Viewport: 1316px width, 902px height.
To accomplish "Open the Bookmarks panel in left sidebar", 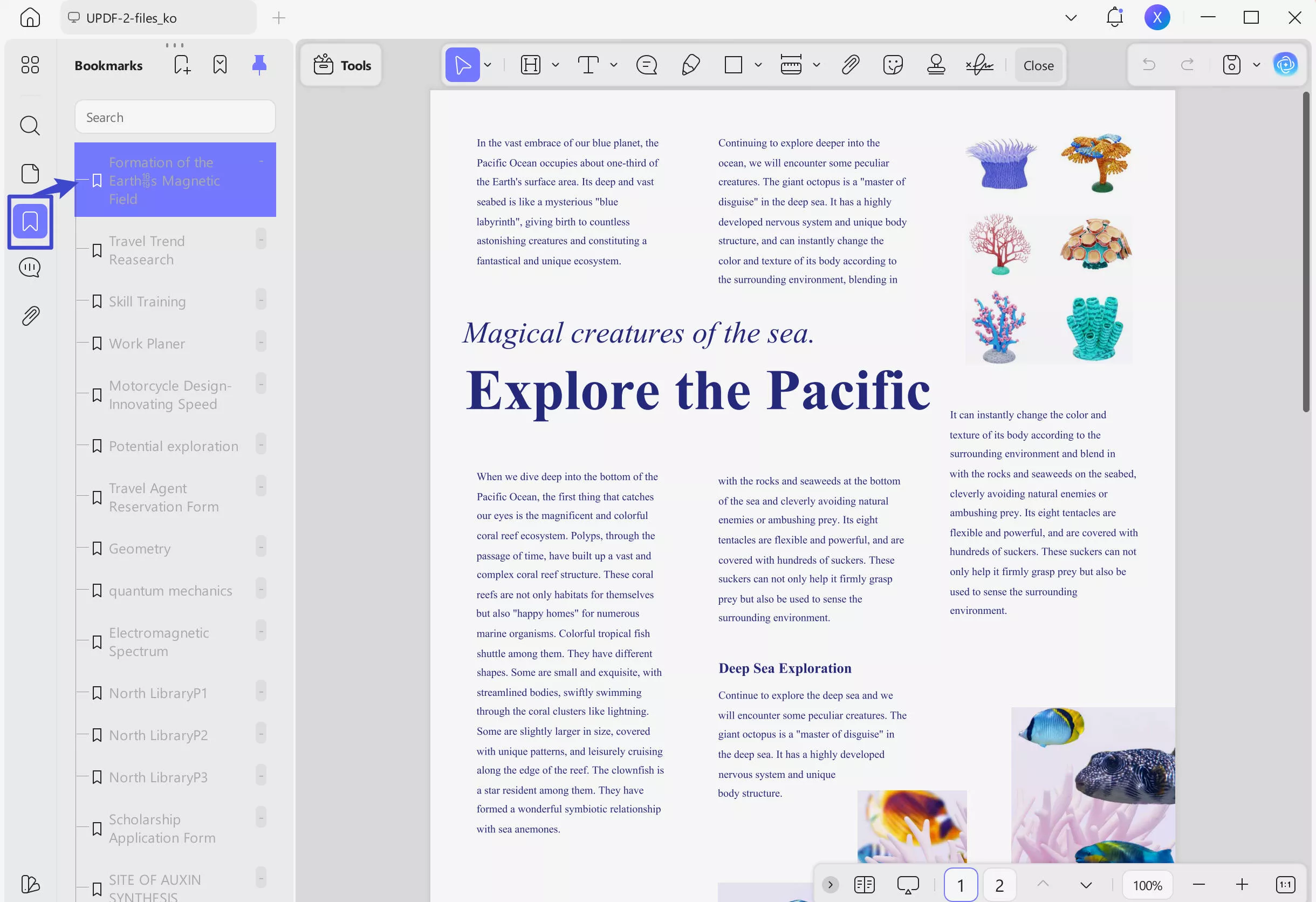I will pos(30,221).
